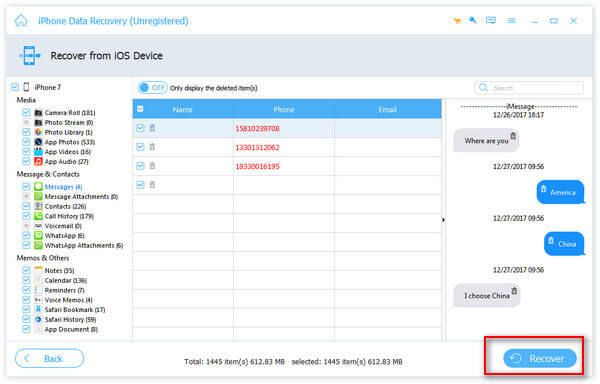Open Voicemail (0) category
This screenshot has height=384, width=600.
63,226
